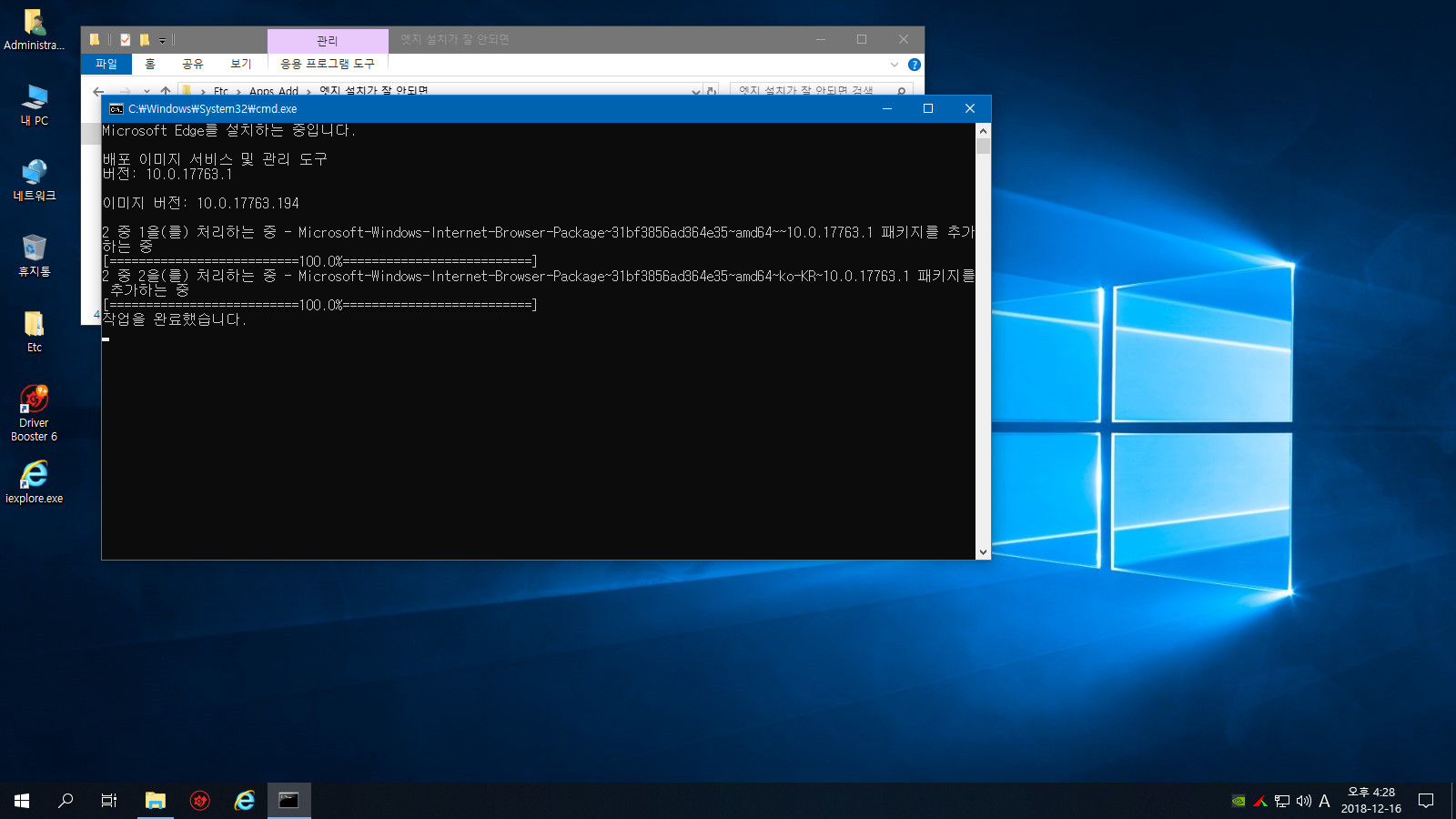
Task: Switch to the 홈 ribbon tab
Action: point(150,65)
